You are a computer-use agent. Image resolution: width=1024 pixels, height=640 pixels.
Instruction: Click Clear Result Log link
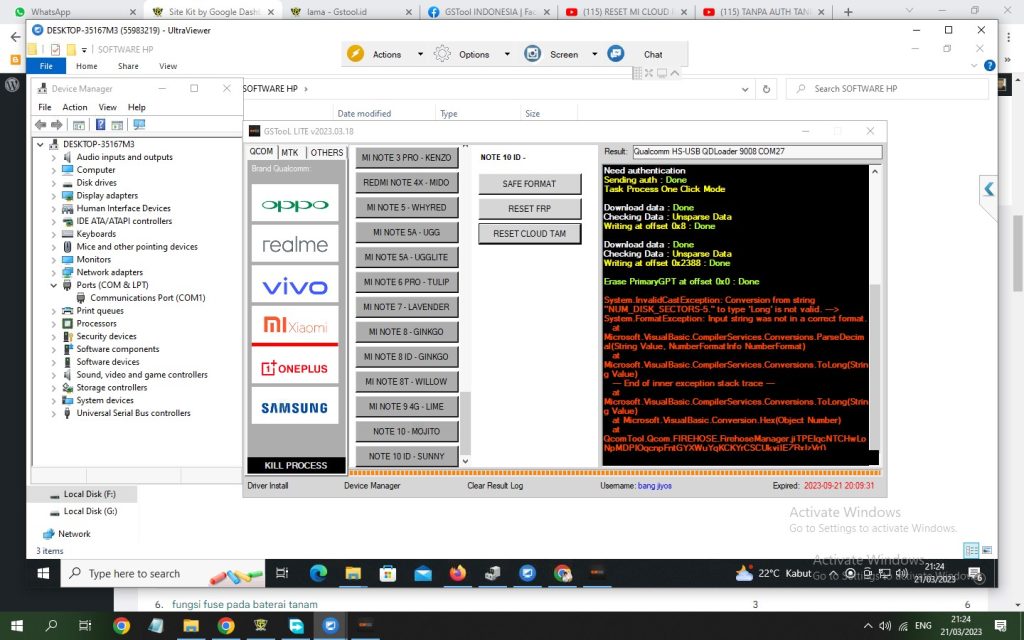pyautogui.click(x=495, y=486)
